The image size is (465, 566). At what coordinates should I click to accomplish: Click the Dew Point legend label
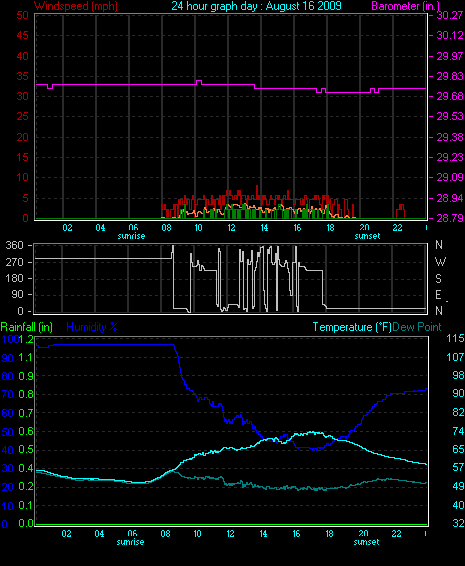(417, 327)
